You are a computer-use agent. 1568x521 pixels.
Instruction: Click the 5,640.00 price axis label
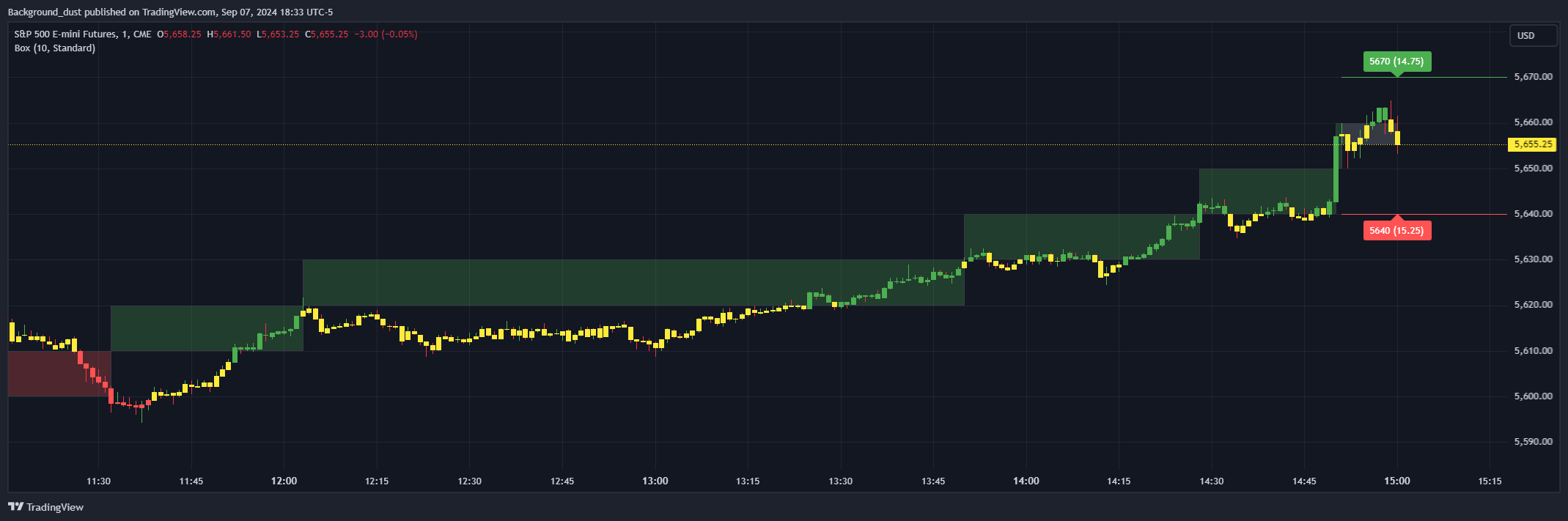[x=1533, y=214]
